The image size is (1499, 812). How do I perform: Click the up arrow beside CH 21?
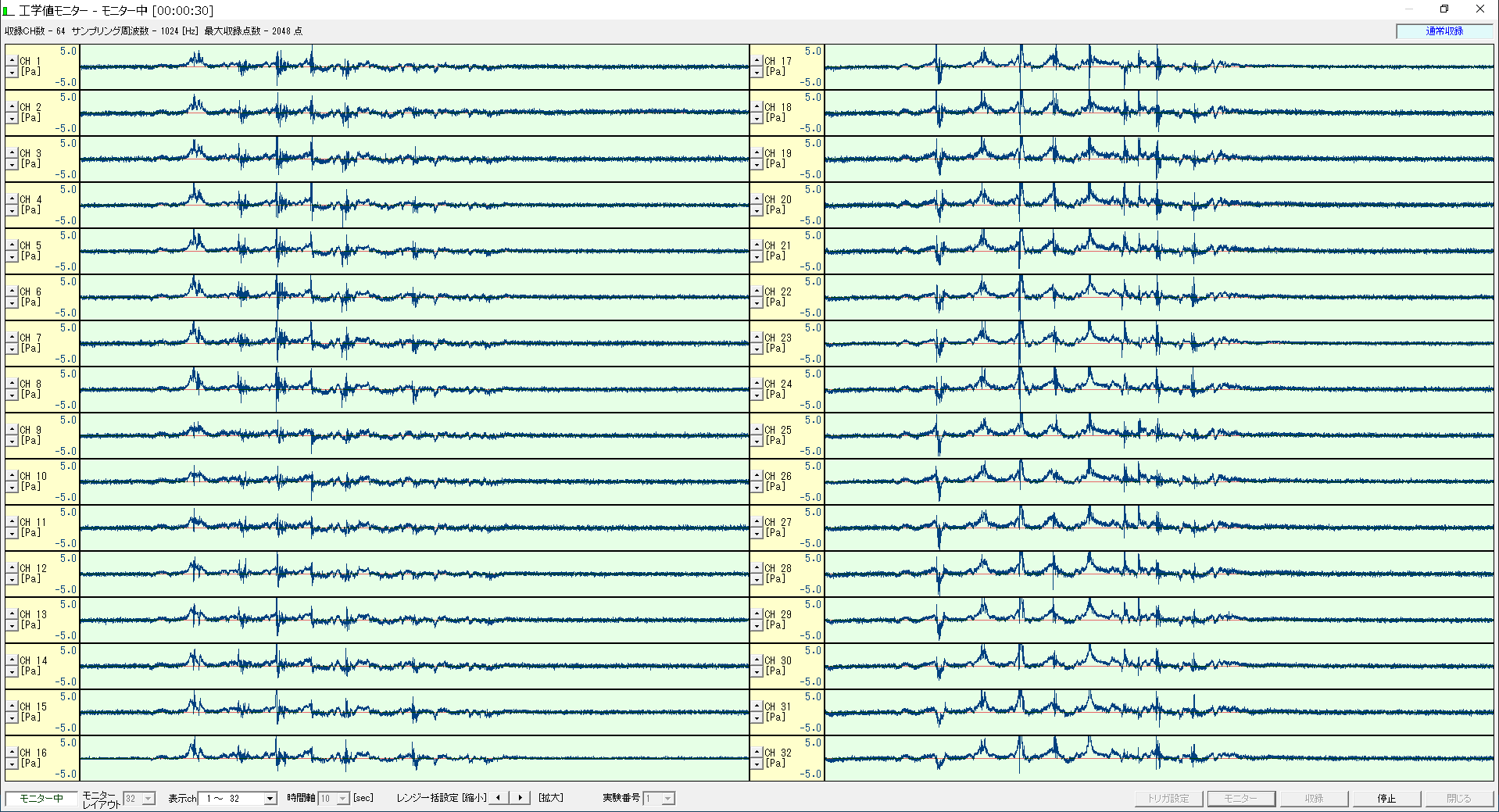757,245
